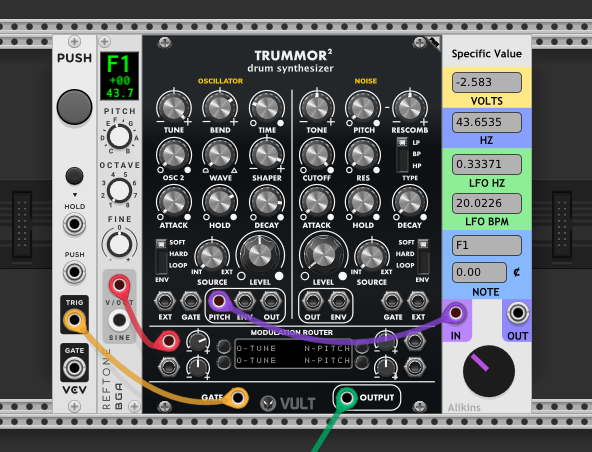This screenshot has width=592, height=452.
Task: Turn the oscillator ATTACK knob
Action: point(174,201)
